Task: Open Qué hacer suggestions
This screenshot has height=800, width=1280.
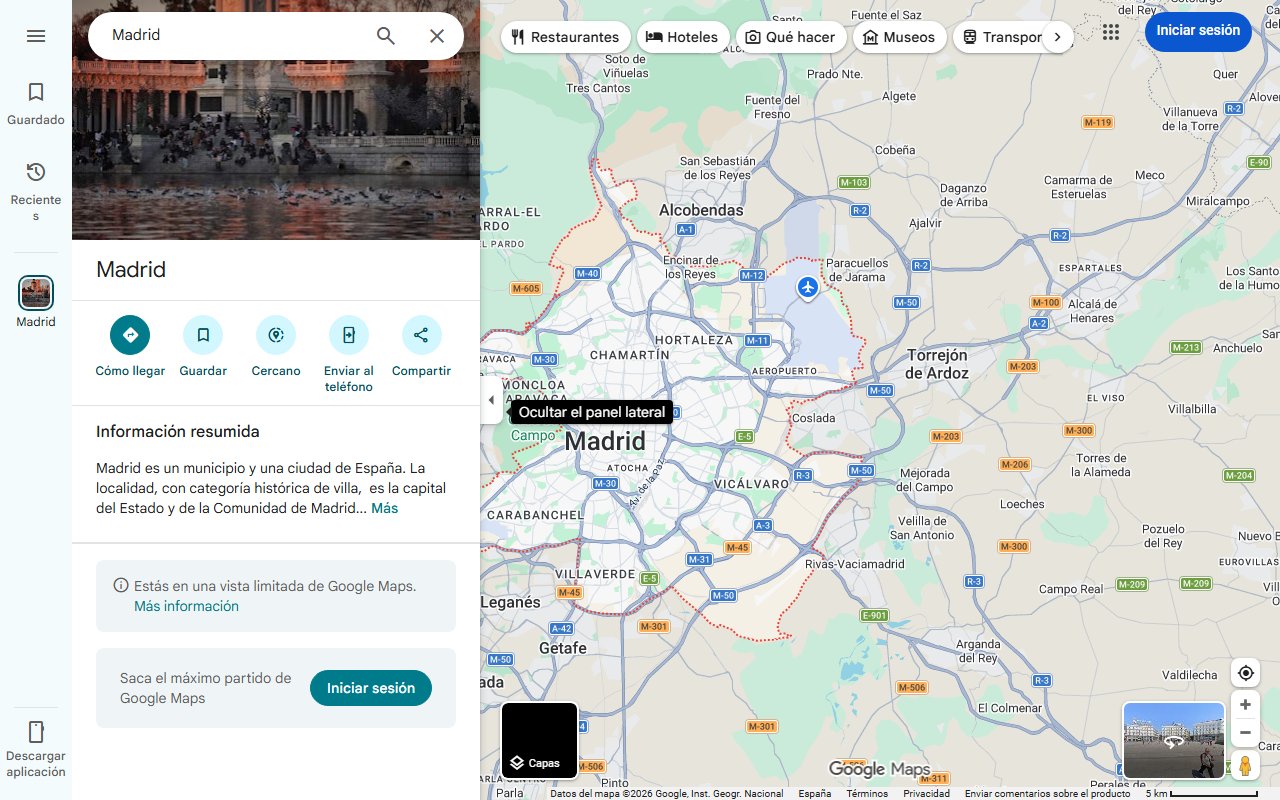Action: click(x=790, y=36)
